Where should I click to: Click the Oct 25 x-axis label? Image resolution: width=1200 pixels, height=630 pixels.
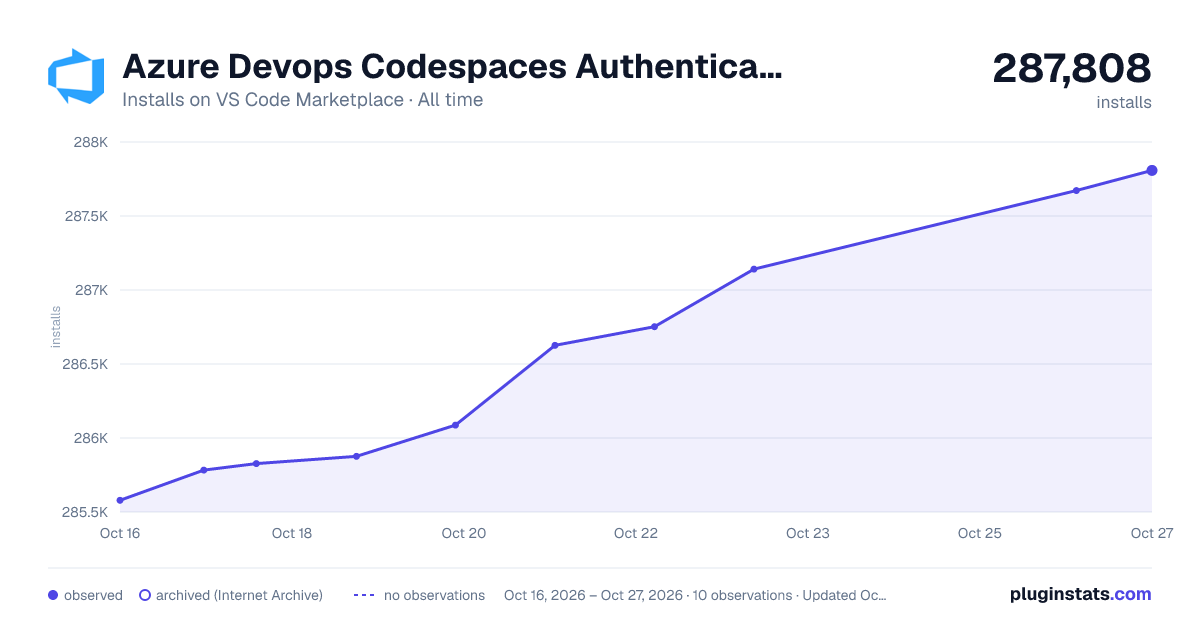[980, 533]
